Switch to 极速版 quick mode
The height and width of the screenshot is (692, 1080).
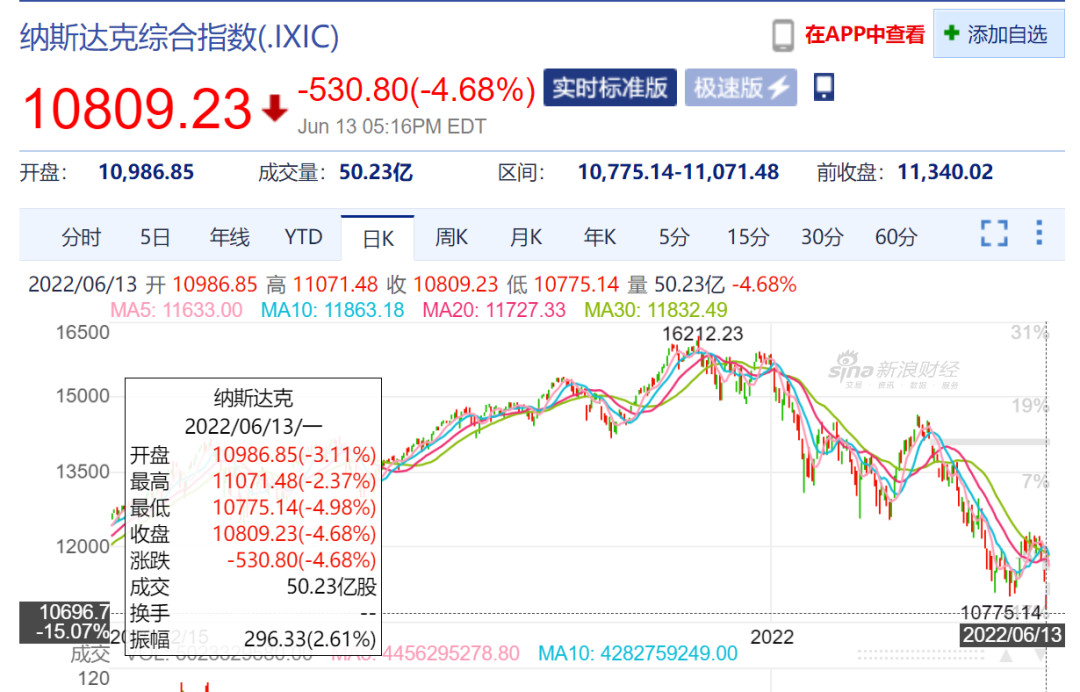click(740, 88)
